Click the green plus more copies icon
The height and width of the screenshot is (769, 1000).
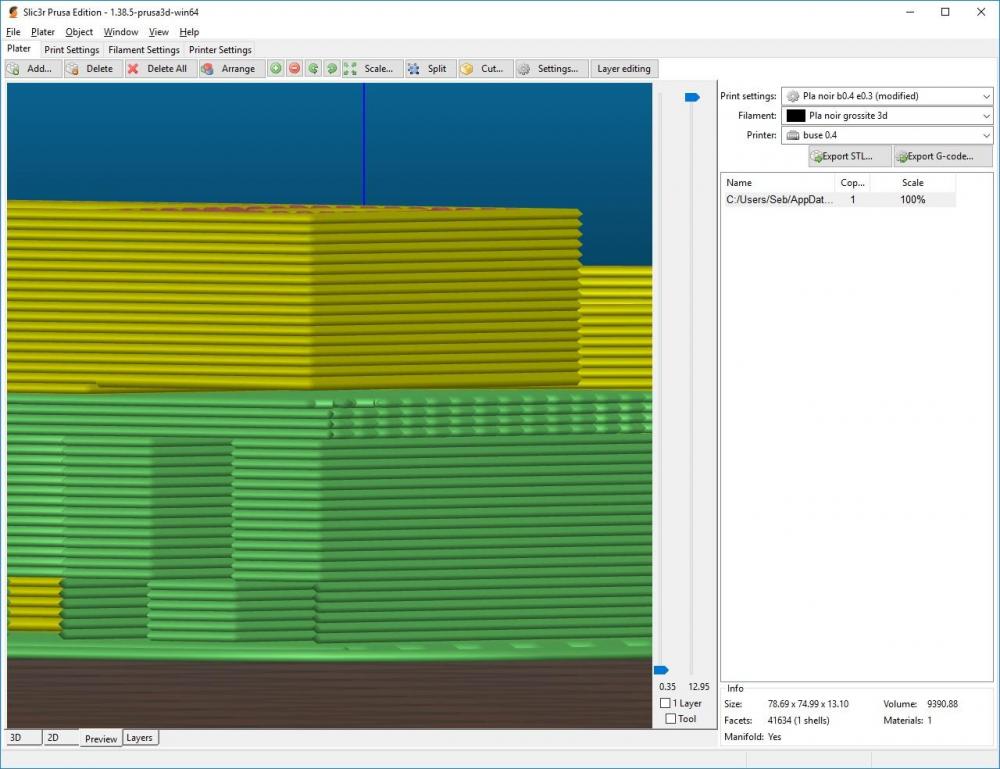[x=276, y=69]
